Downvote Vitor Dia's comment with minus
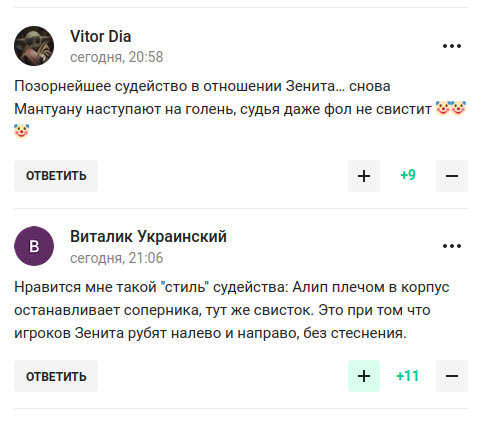Image resolution: width=492 pixels, height=425 pixels. tap(452, 176)
